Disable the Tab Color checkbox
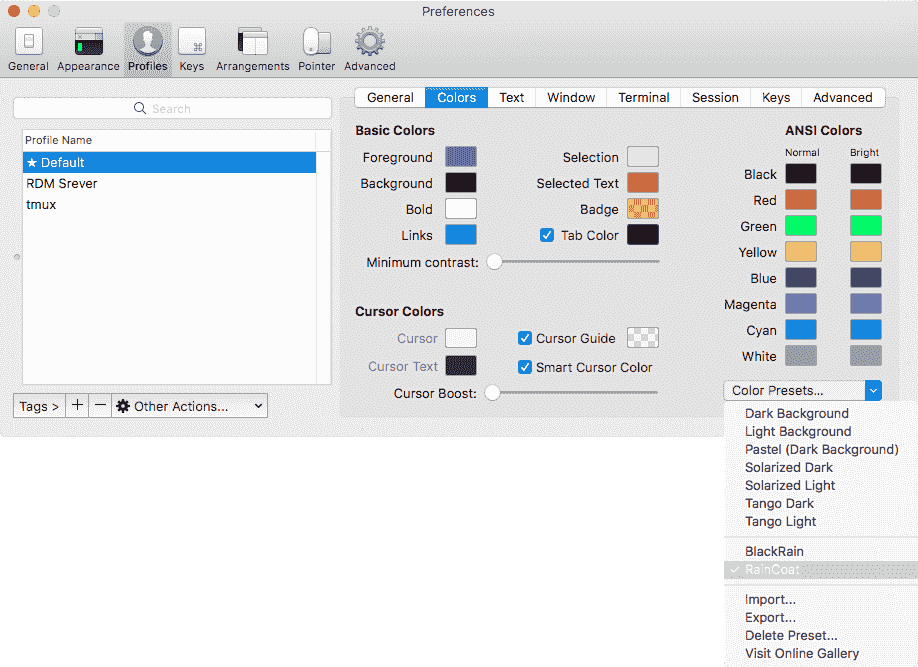The image size is (918, 667). coord(546,235)
